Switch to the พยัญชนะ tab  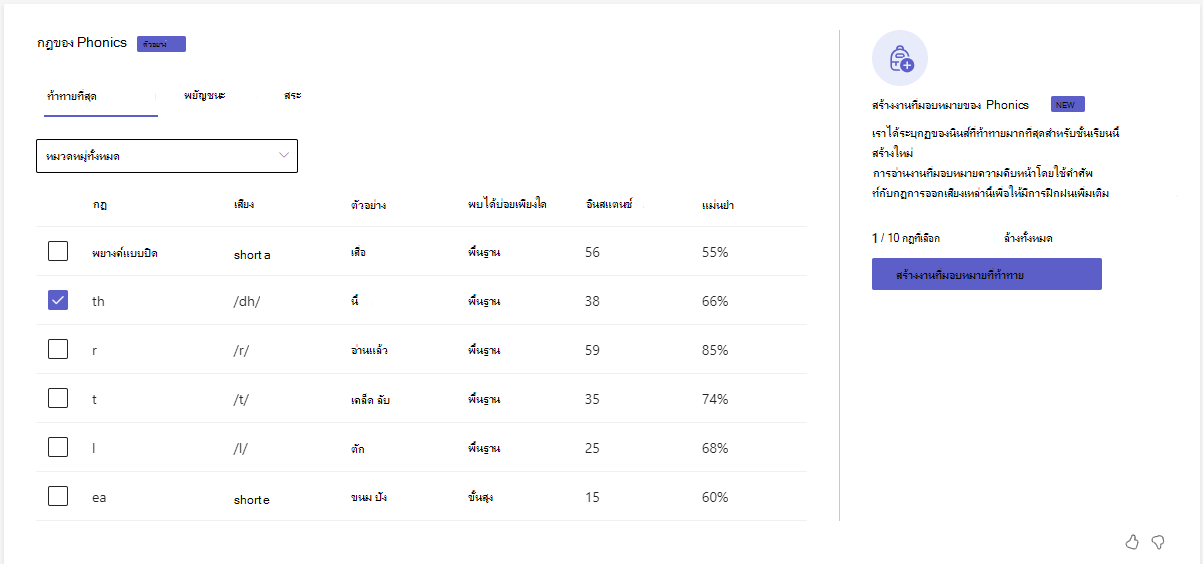click(x=205, y=95)
